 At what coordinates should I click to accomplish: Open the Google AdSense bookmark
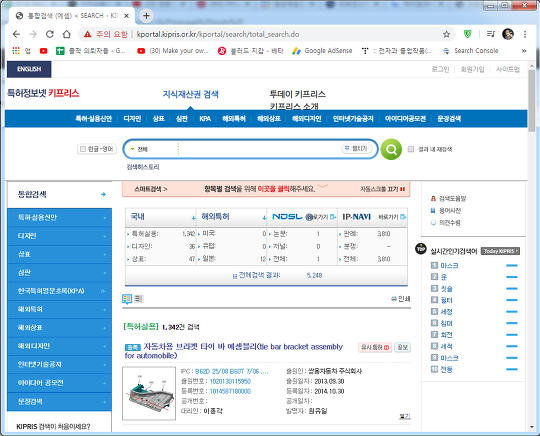click(x=322, y=51)
